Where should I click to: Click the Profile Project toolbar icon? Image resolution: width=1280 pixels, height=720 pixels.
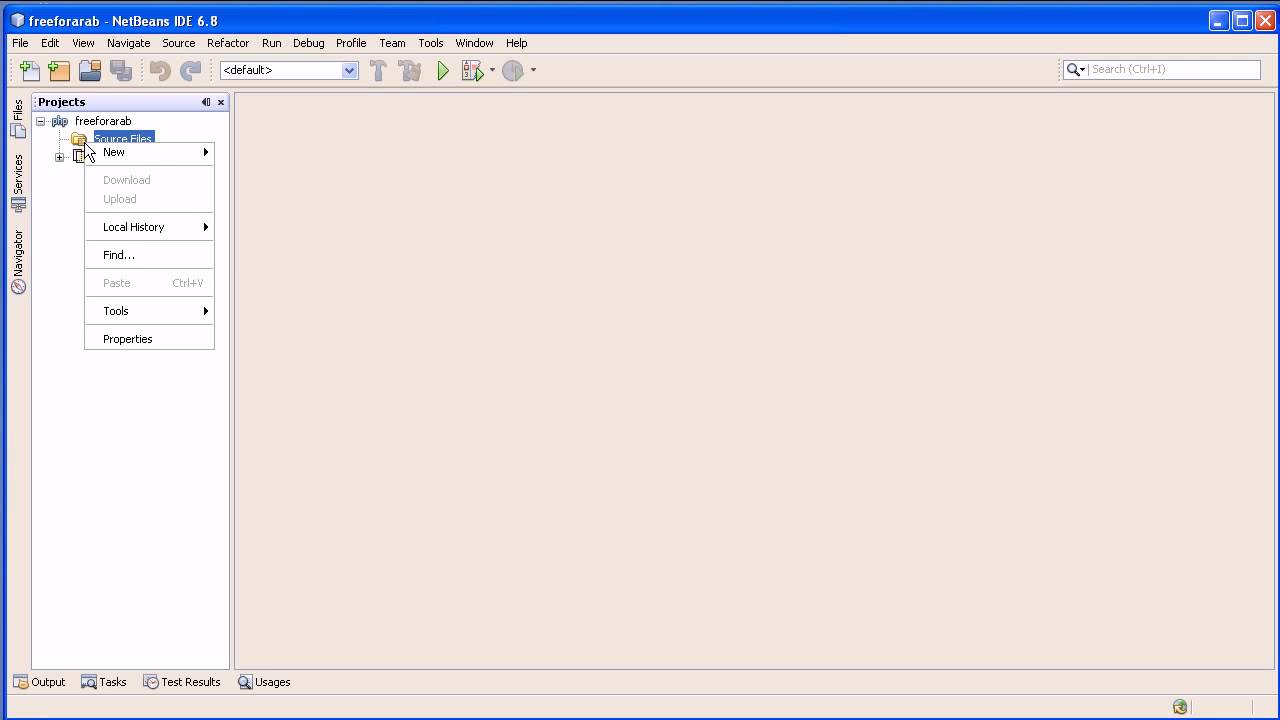[513, 70]
